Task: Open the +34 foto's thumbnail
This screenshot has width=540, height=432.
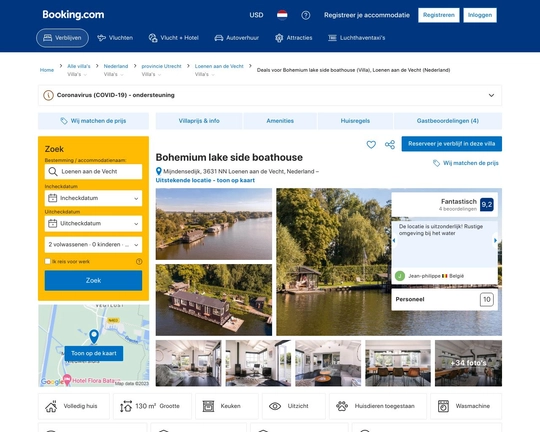Action: coord(468,363)
